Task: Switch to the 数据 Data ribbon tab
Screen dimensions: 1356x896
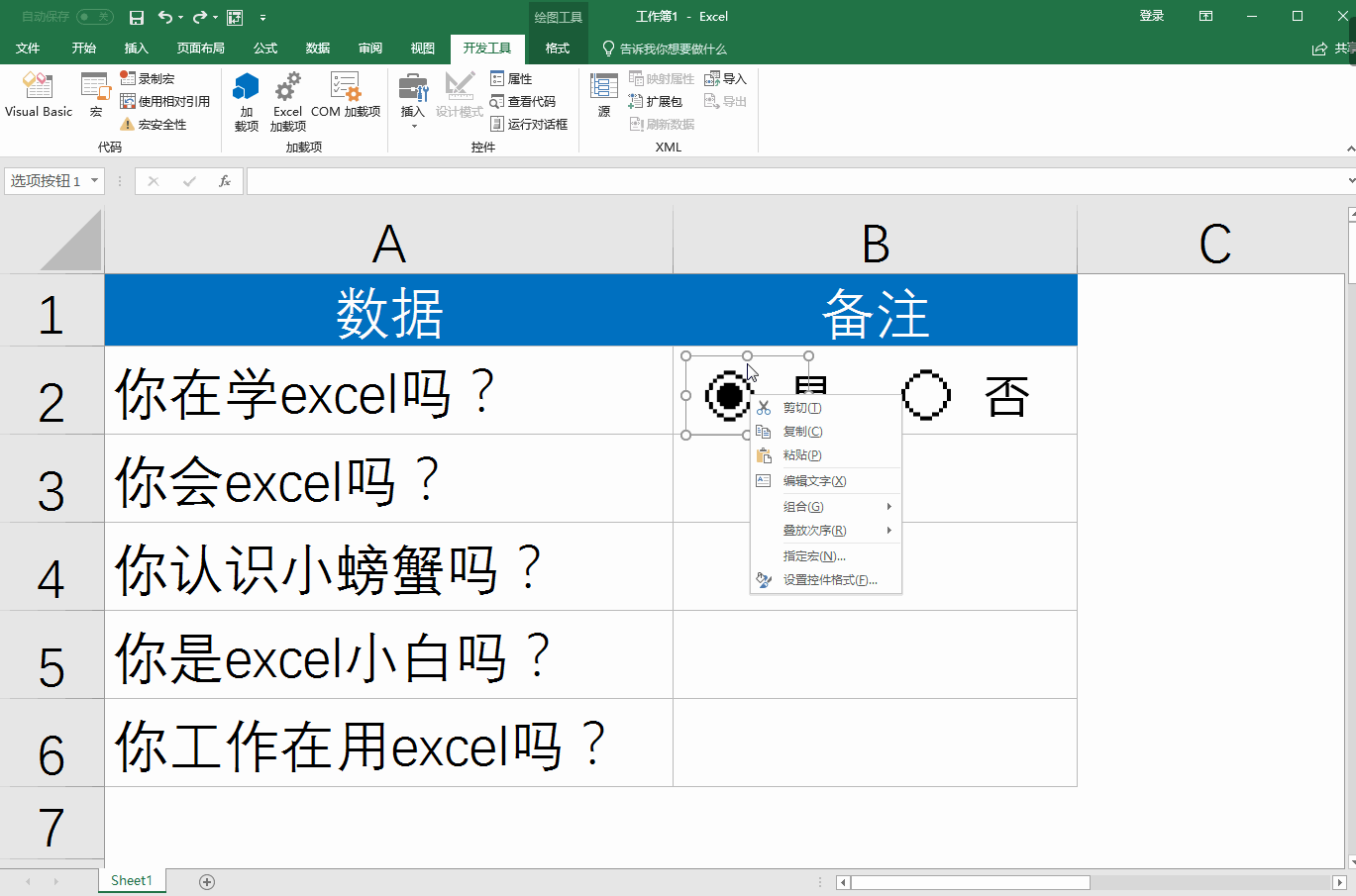Action: pos(318,49)
